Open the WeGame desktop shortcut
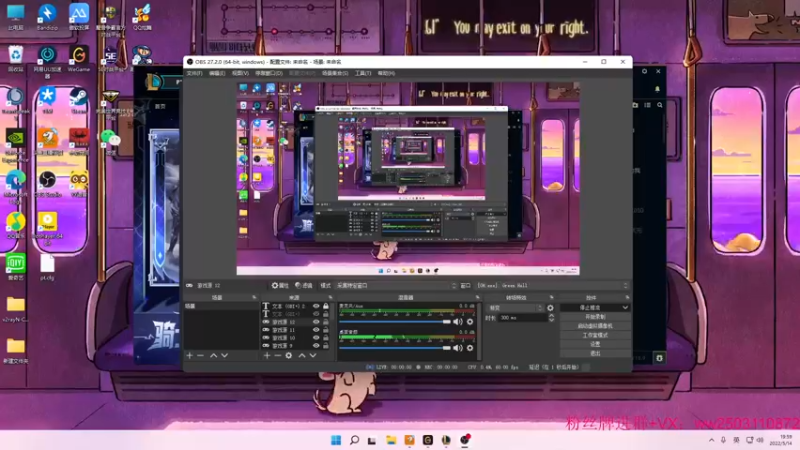This screenshot has height=450, width=800. (79, 59)
